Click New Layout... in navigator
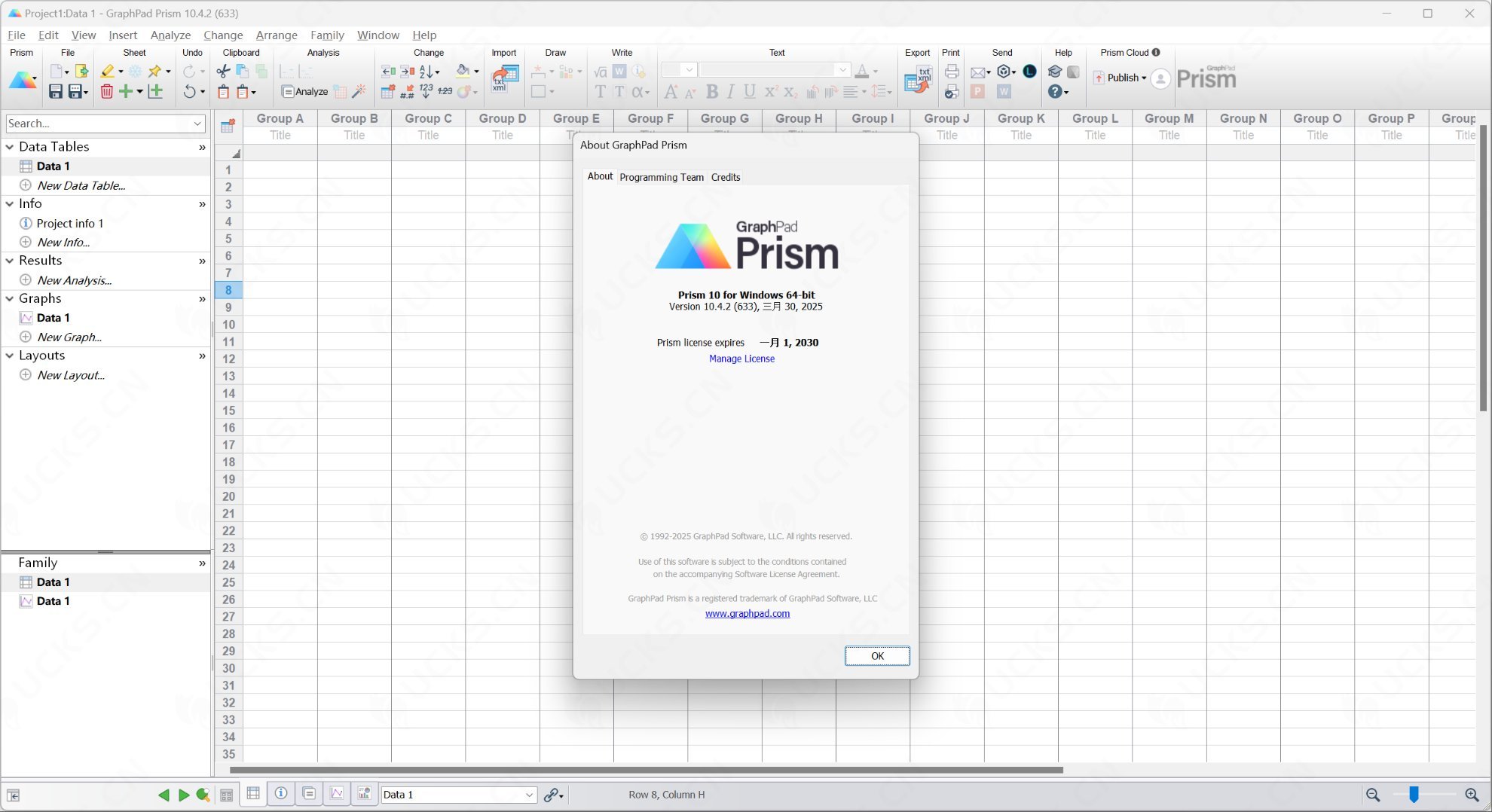Screen dimensions: 1492x812 (71, 375)
